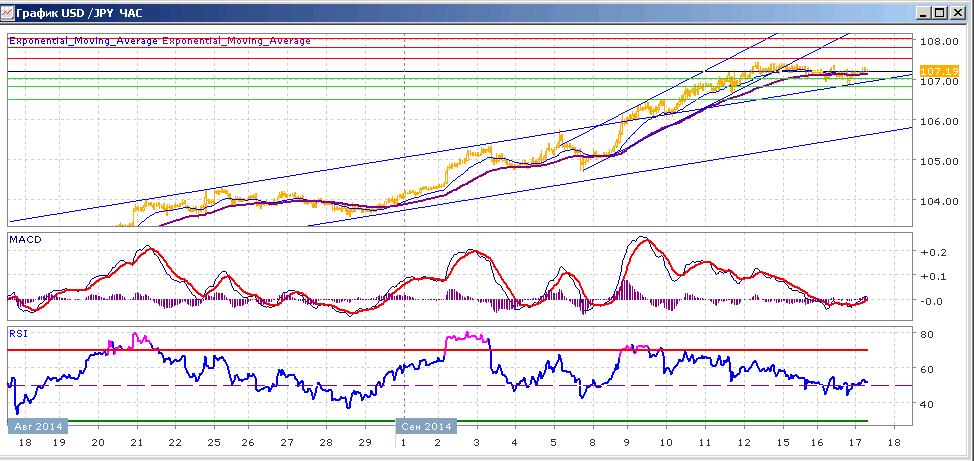The image size is (974, 461).
Task: Click the RSI 80 level scale label
Action: pos(926,334)
